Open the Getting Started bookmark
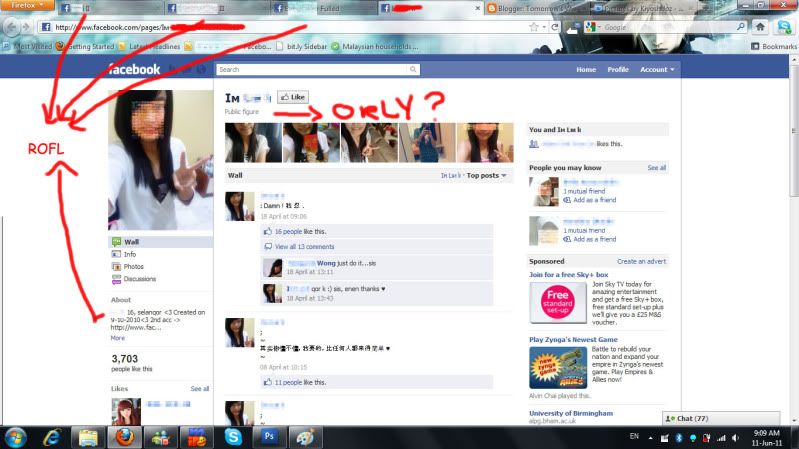 coord(85,46)
